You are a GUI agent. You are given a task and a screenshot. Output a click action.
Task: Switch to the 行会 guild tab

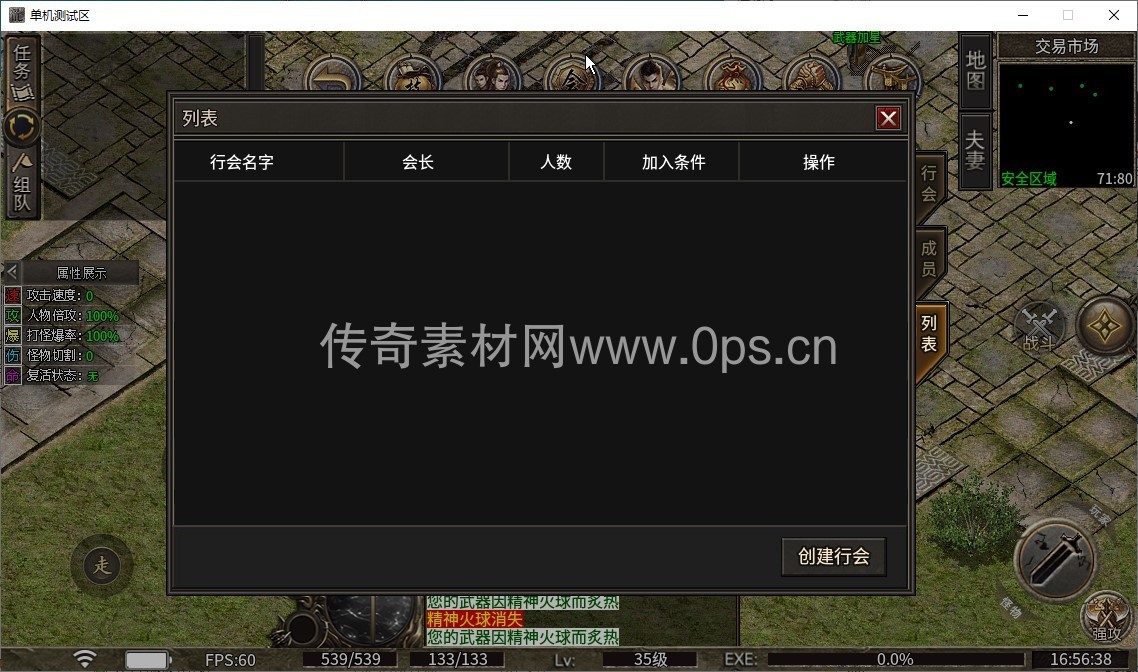click(929, 184)
